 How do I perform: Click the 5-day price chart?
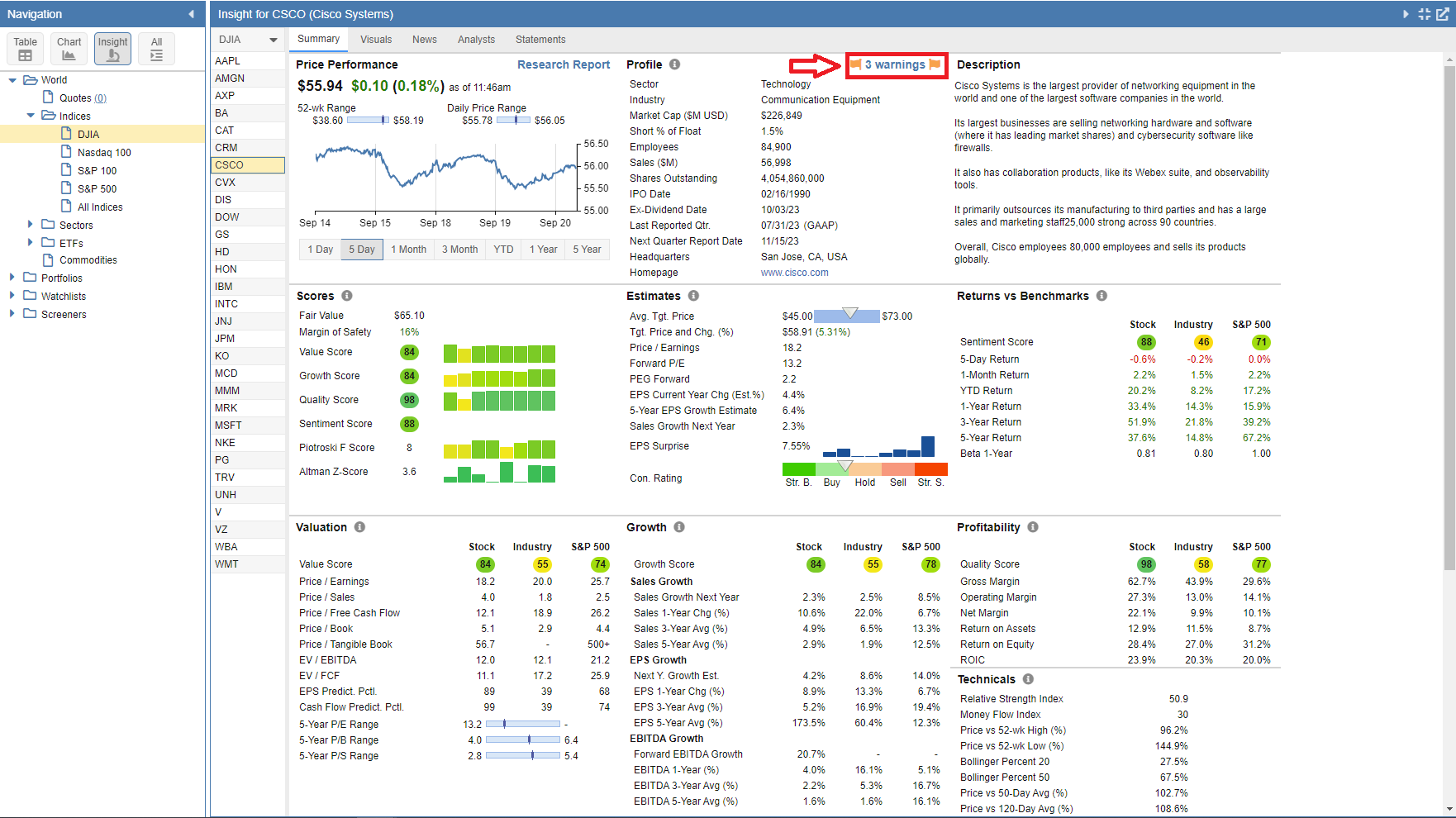click(x=446, y=178)
